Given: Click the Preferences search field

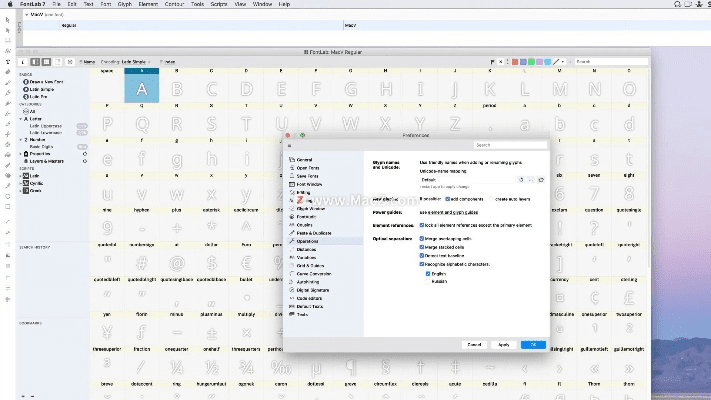Looking at the screenshot, I should [510, 144].
